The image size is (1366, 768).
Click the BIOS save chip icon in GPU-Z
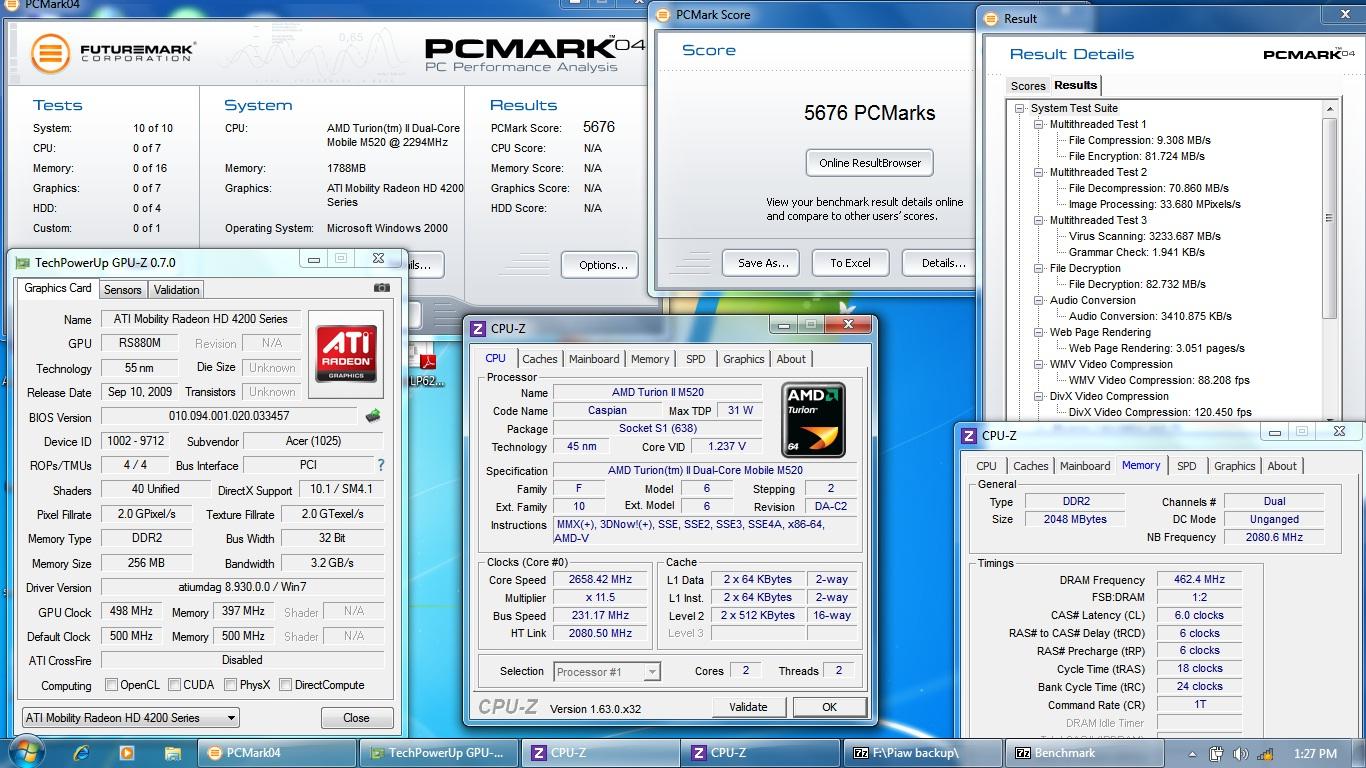pyautogui.click(x=373, y=415)
